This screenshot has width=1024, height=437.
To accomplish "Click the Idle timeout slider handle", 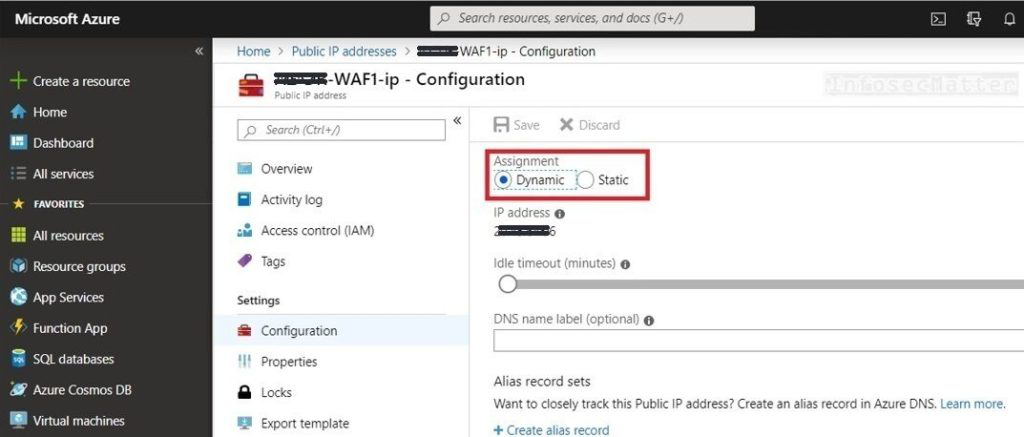I will [x=507, y=284].
